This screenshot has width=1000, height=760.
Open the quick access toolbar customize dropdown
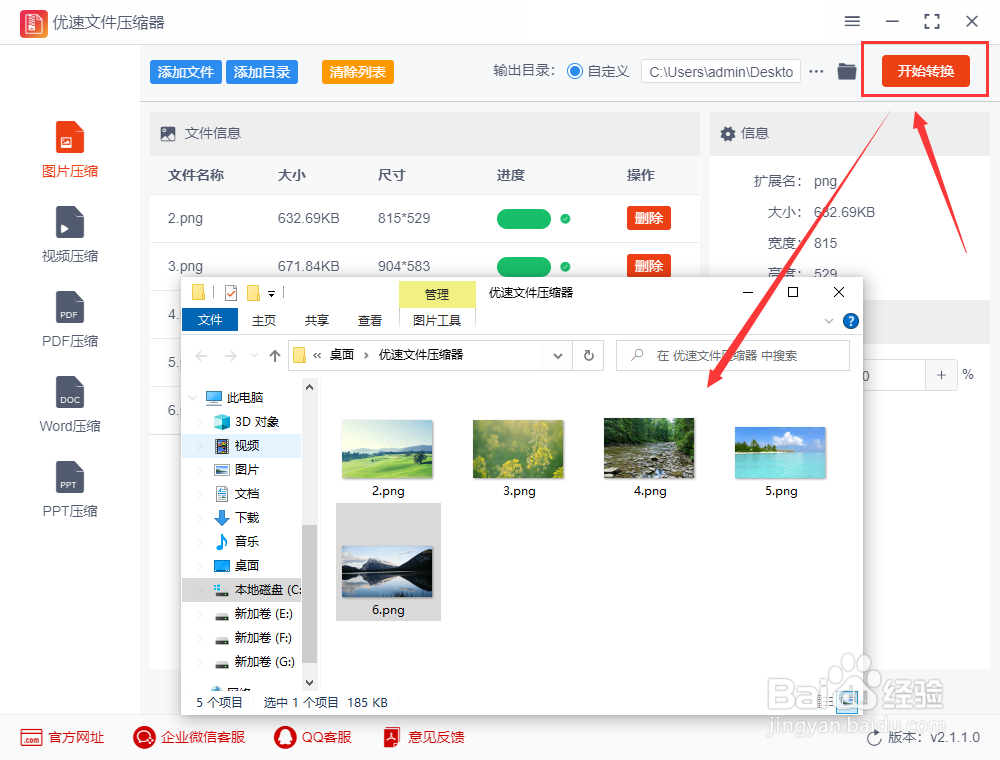pos(271,294)
